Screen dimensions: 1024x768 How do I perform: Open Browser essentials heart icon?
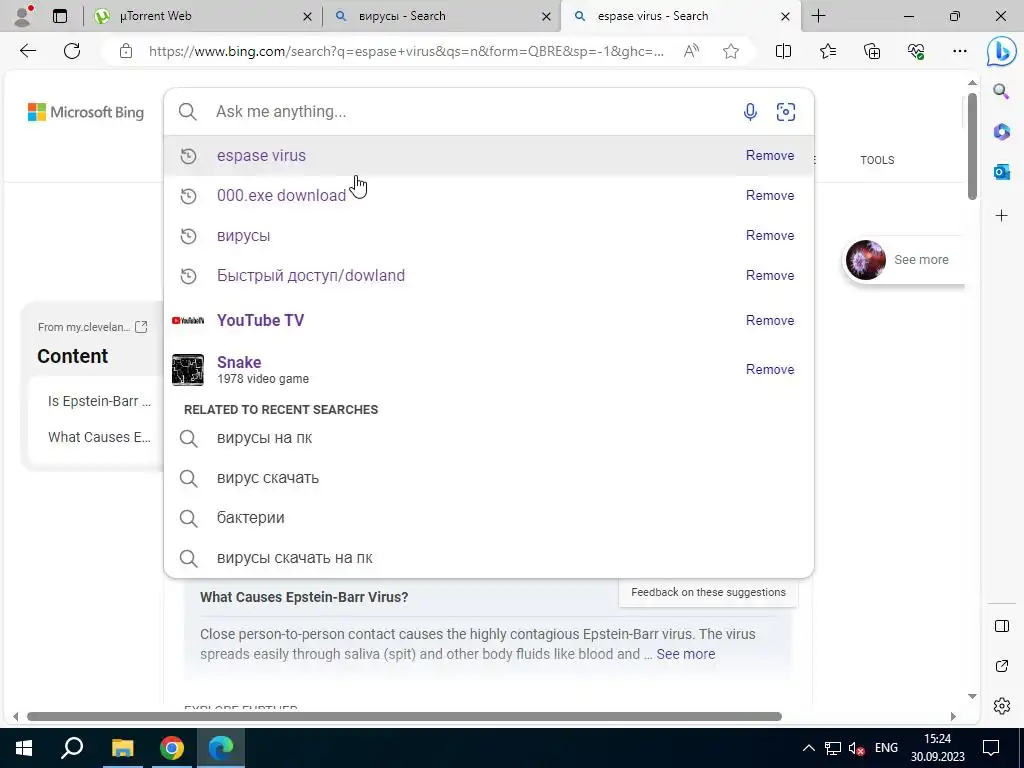pos(916,51)
